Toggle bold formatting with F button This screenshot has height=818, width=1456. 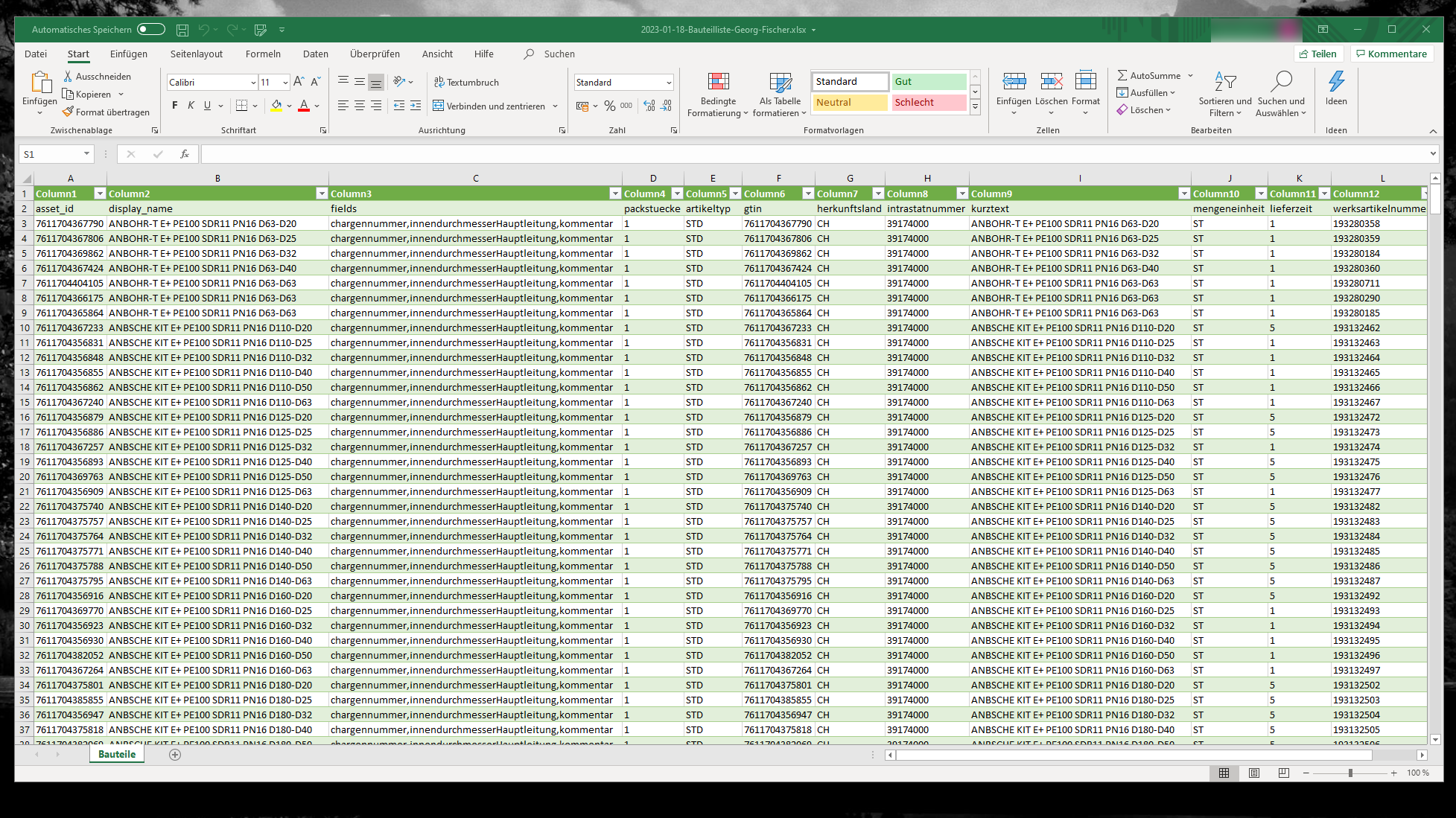tap(174, 106)
